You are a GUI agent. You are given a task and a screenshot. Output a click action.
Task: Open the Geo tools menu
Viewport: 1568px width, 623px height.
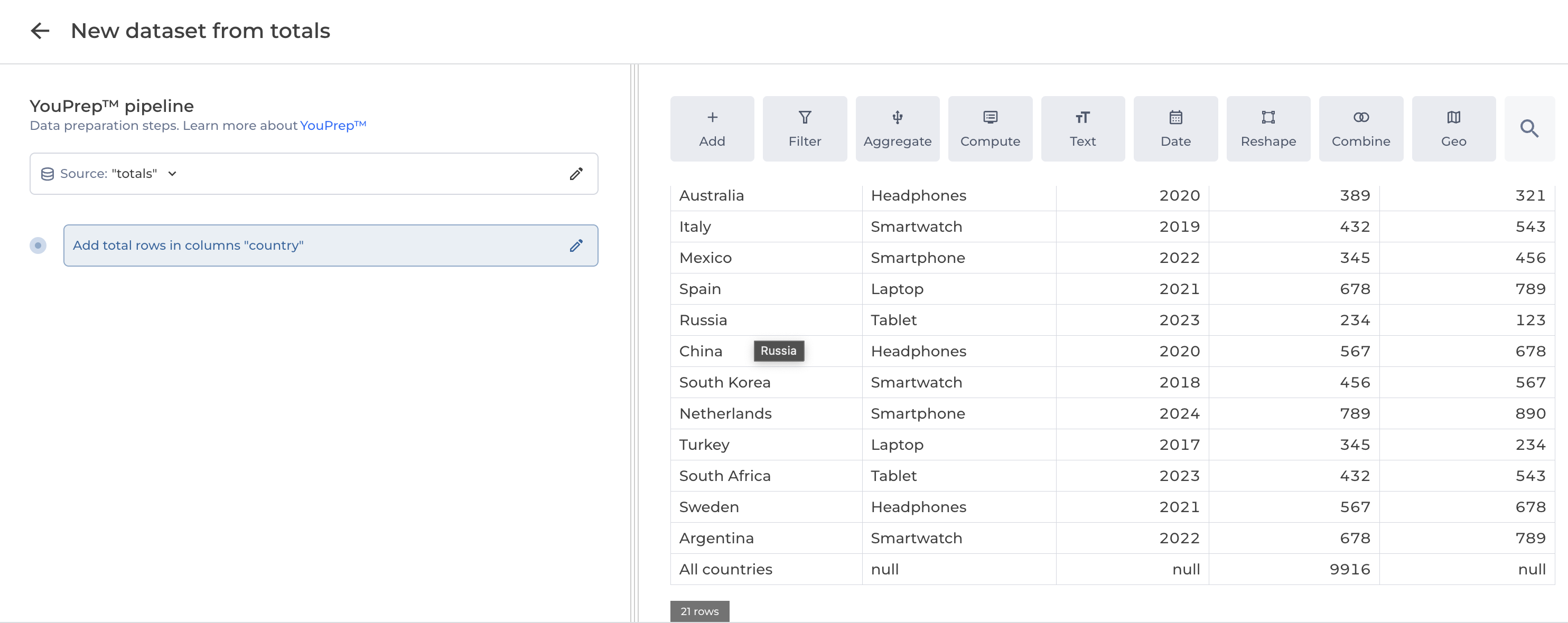tap(1453, 128)
